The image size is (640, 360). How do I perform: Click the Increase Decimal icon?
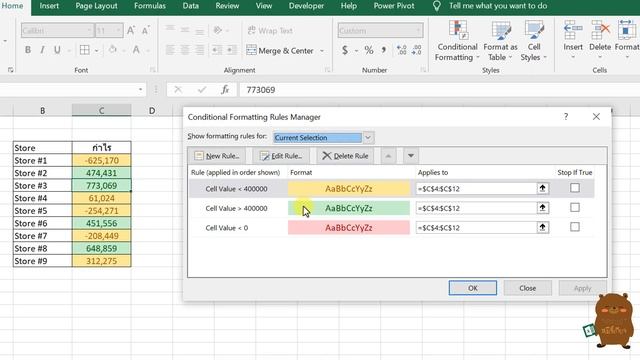tap(401, 50)
